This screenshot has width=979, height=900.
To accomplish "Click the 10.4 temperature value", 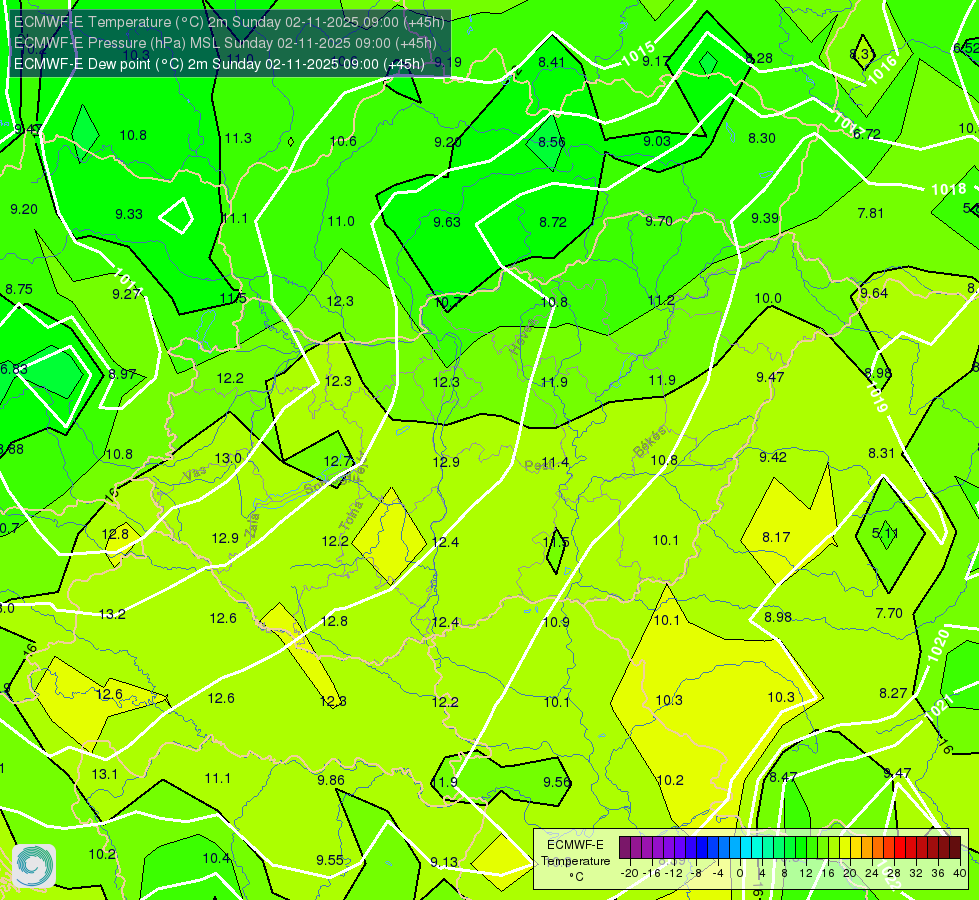I will click(216, 858).
